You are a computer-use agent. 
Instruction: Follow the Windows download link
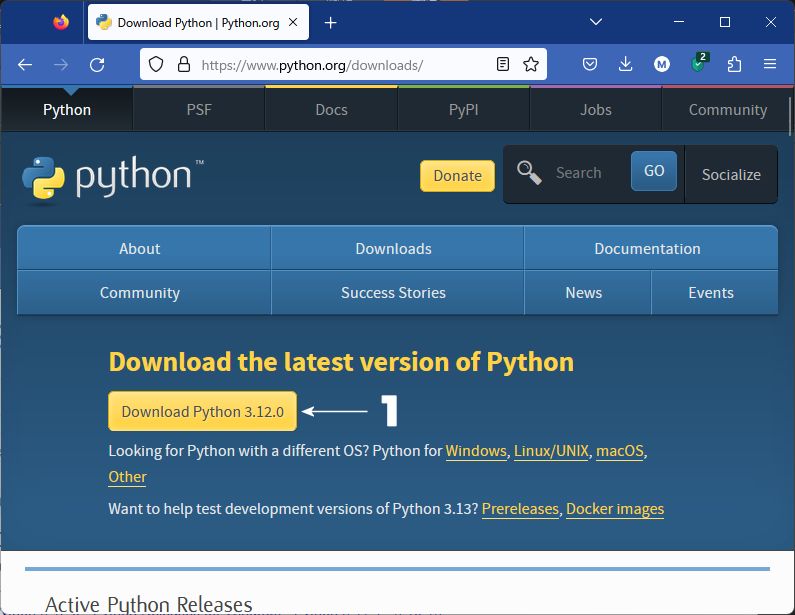[x=476, y=450]
